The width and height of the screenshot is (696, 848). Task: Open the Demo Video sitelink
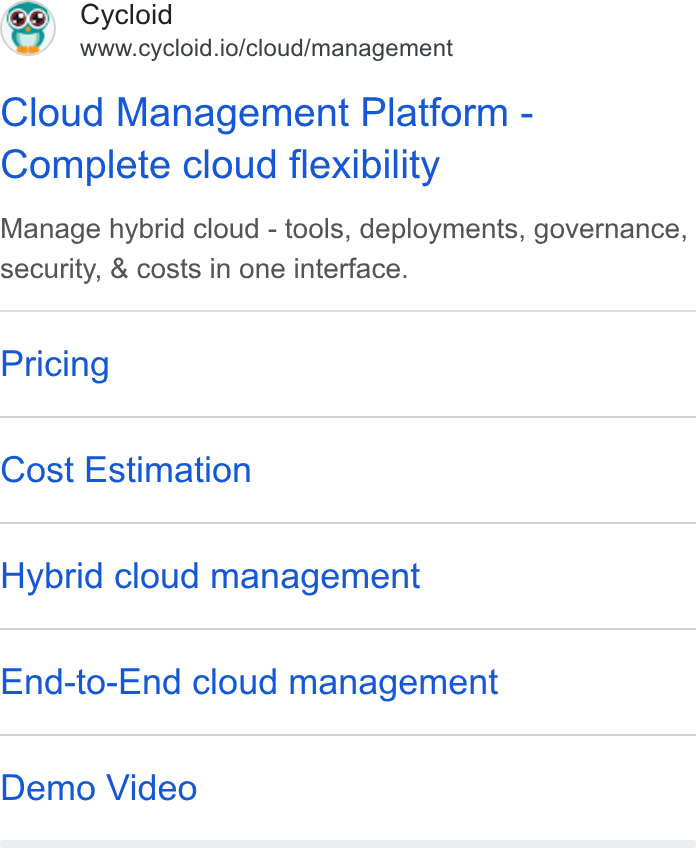pos(98,787)
